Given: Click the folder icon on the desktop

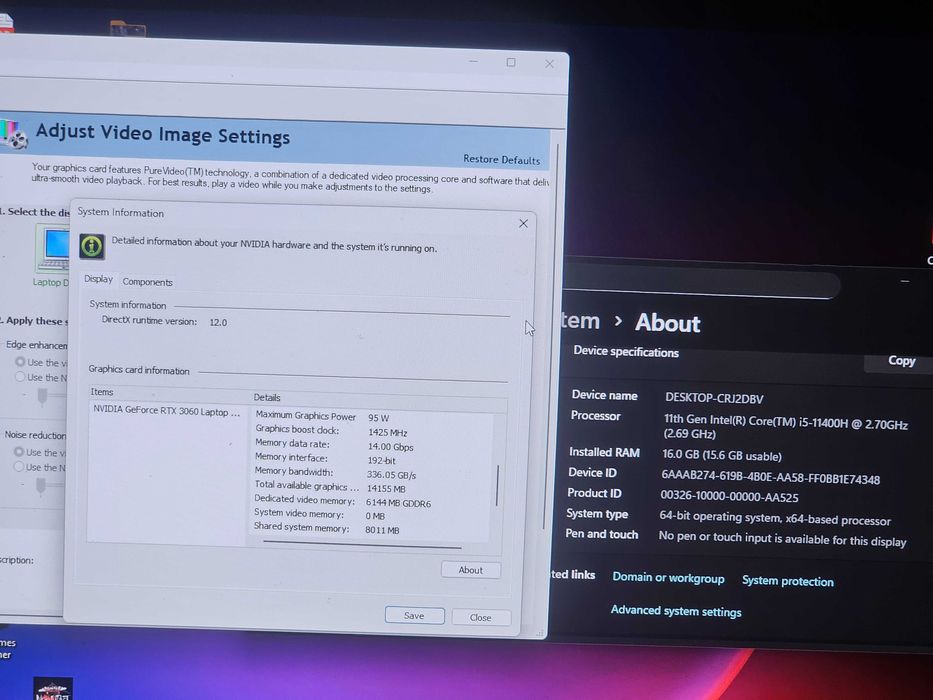Looking at the screenshot, I should coord(127,29).
